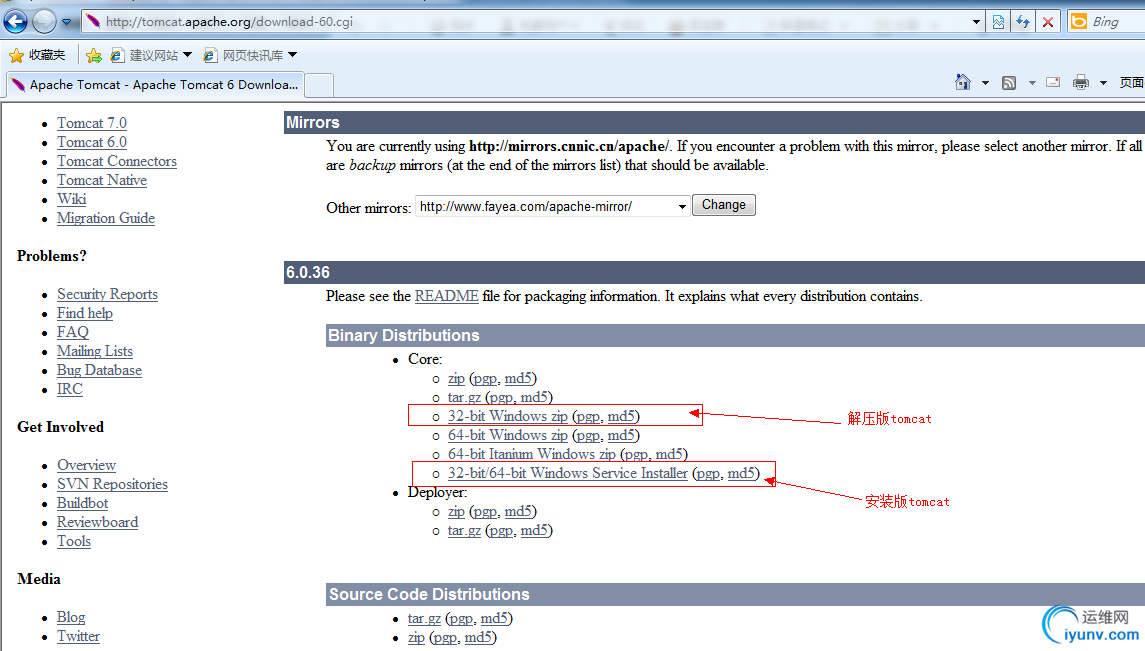Click the RSS feeds icon
The height and width of the screenshot is (651, 1145).
coord(1009,82)
